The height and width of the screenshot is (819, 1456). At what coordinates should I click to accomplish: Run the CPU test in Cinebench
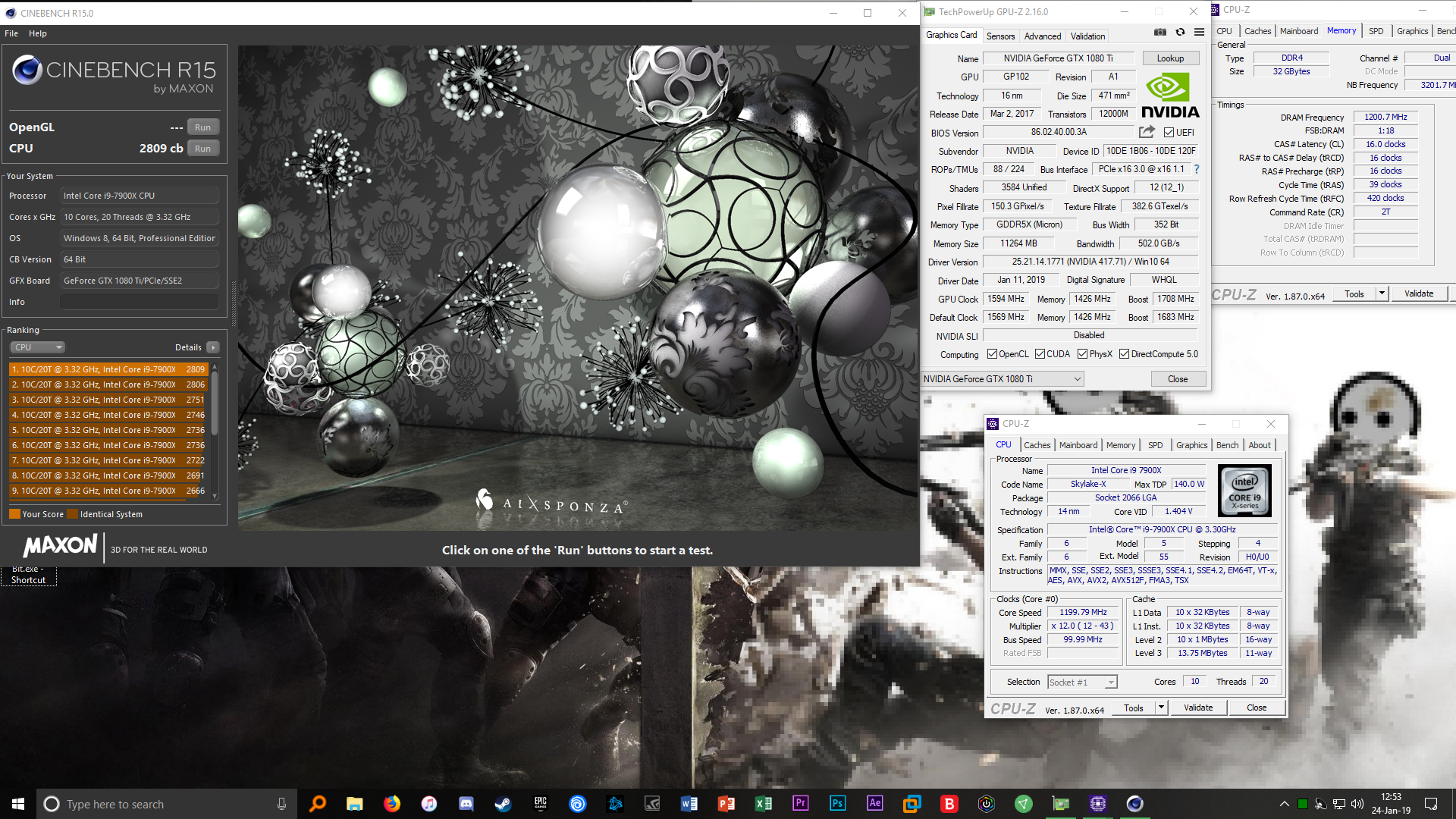click(x=202, y=149)
